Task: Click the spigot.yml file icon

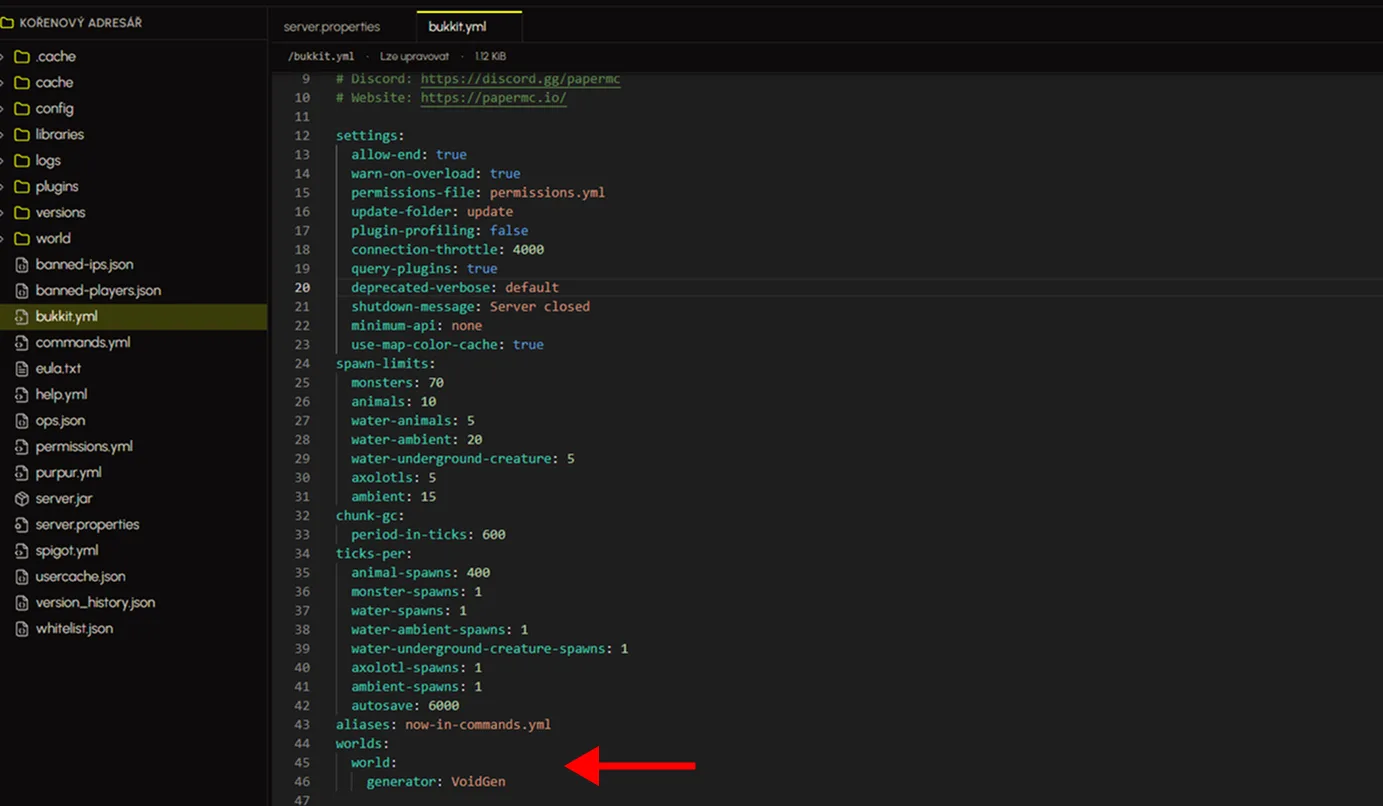Action: click(x=22, y=551)
